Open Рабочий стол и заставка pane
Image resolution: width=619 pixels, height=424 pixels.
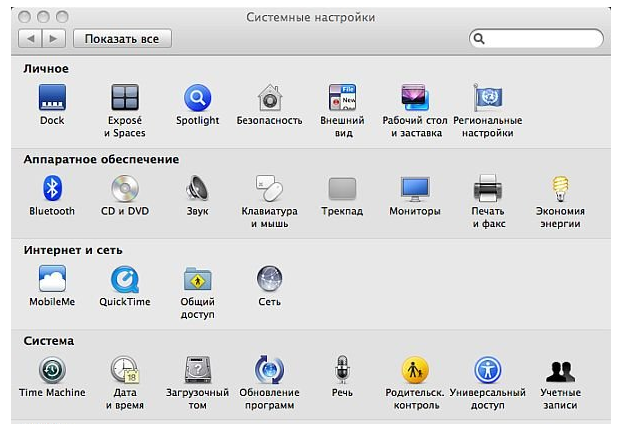coord(415,97)
